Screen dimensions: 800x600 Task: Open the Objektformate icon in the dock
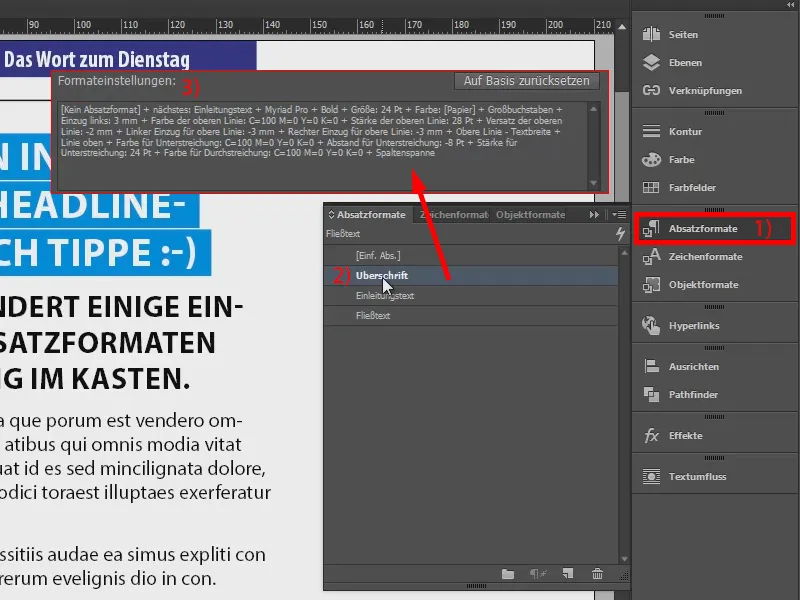click(x=651, y=285)
